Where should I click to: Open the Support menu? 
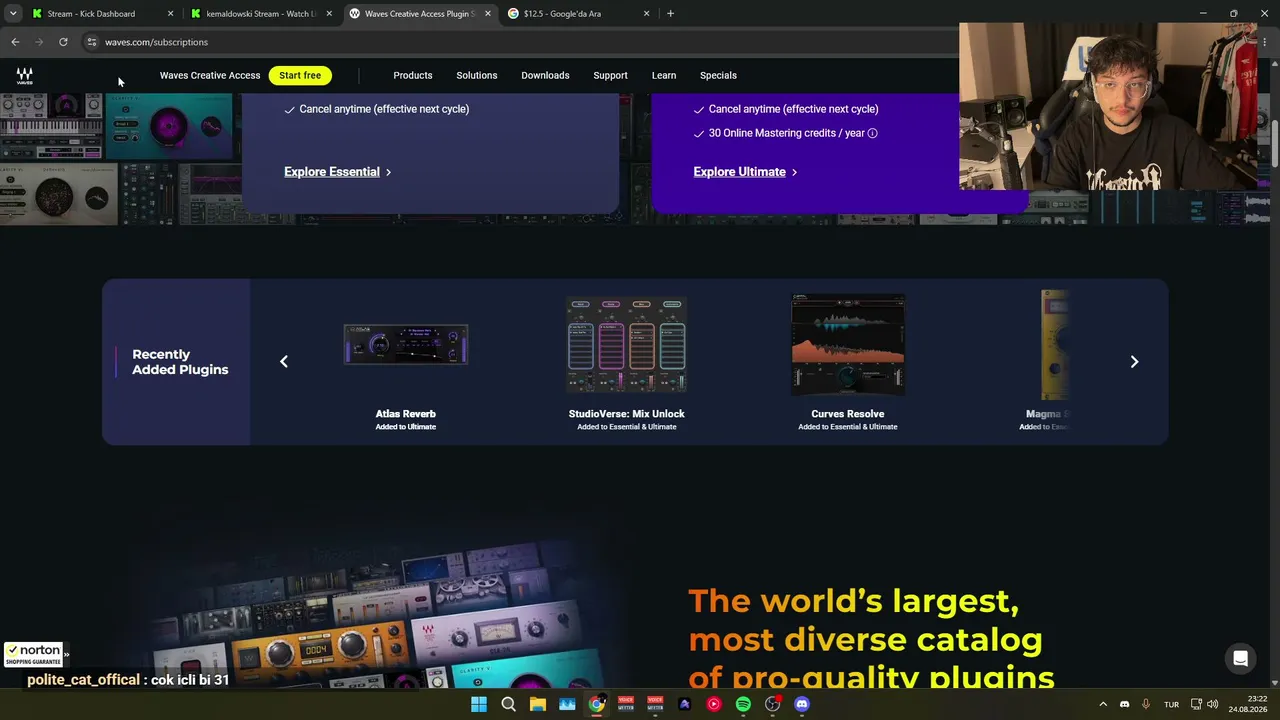coord(610,76)
